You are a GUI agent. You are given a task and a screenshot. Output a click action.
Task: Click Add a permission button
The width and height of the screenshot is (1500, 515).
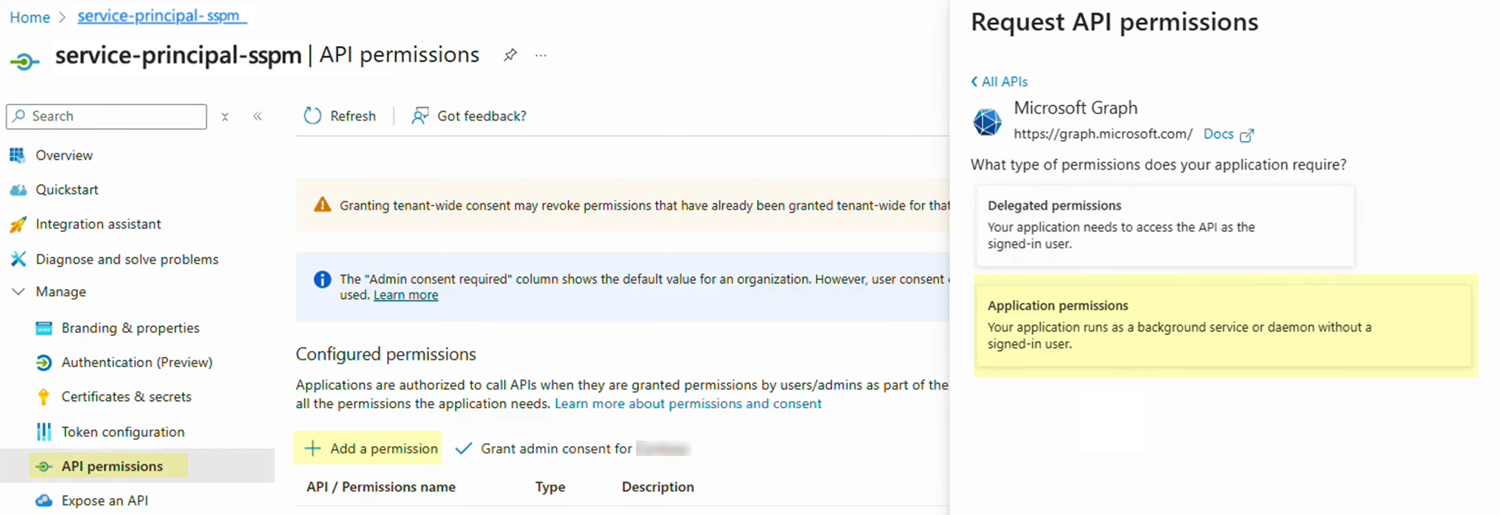[x=371, y=449]
